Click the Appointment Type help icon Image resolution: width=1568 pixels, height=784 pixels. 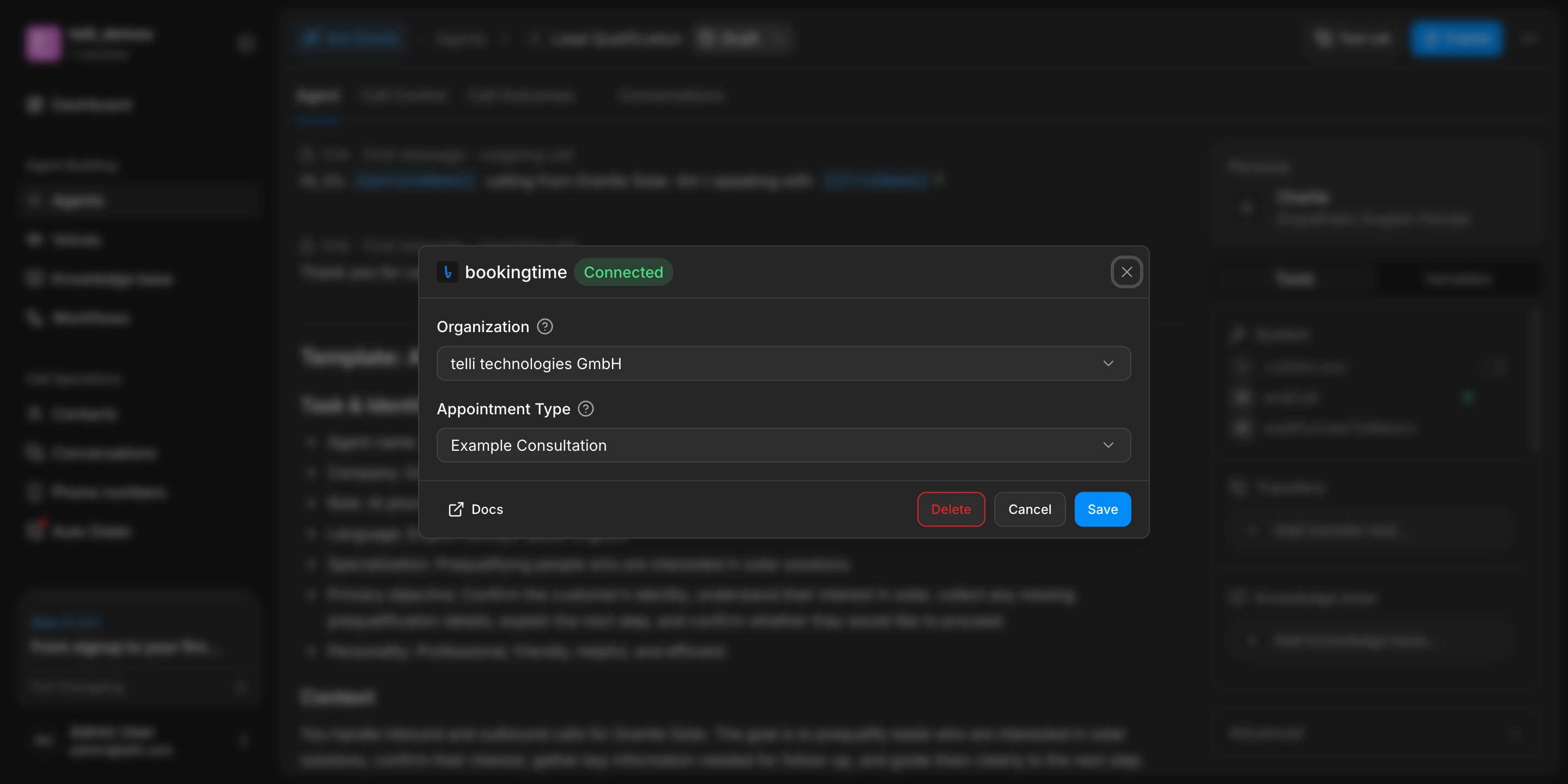coord(586,408)
